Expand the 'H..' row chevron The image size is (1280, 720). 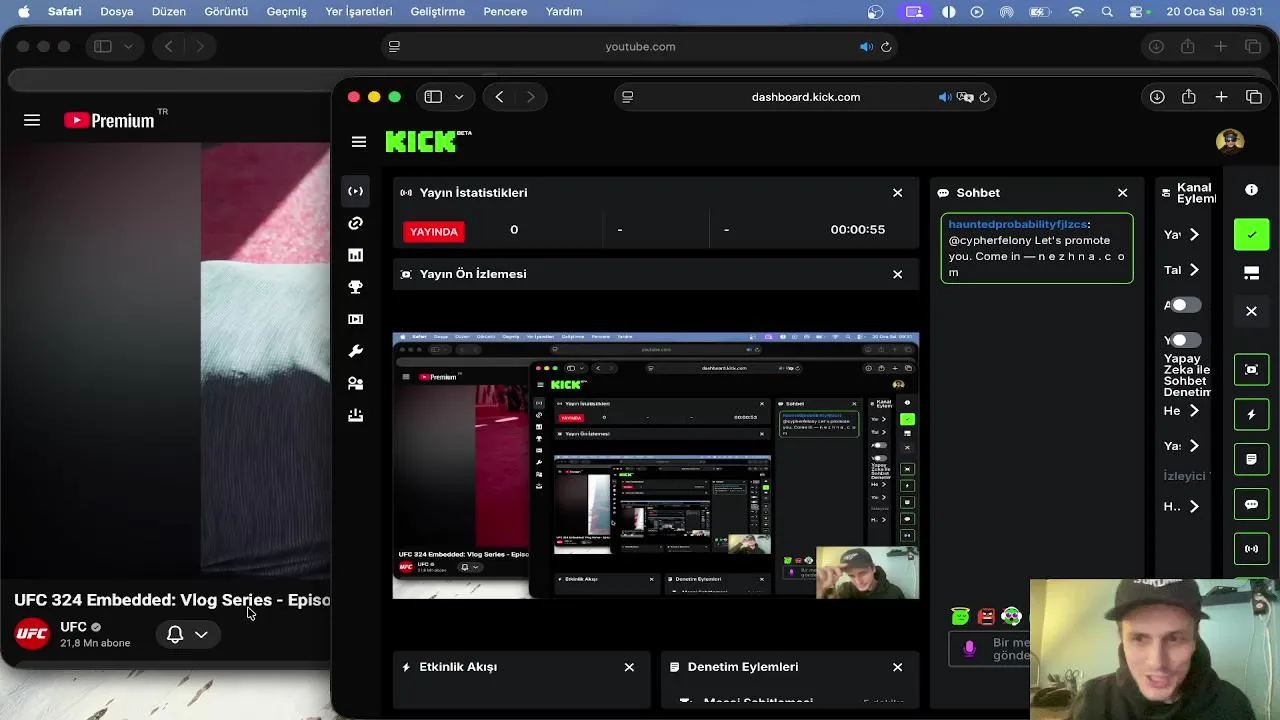pyautogui.click(x=1194, y=507)
